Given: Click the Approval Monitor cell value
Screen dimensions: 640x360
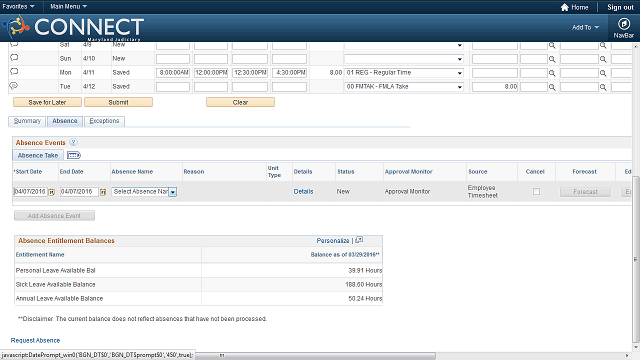Looking at the screenshot, I should [x=407, y=191].
